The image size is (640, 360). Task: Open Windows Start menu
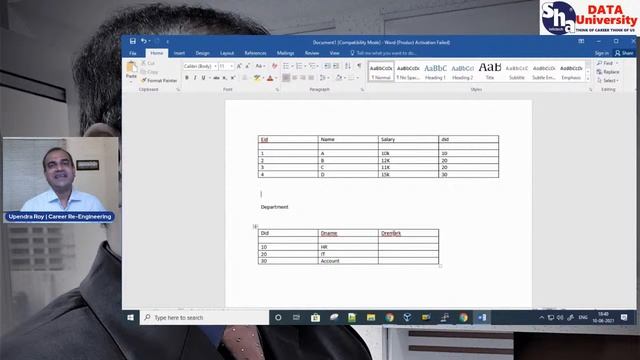131,317
